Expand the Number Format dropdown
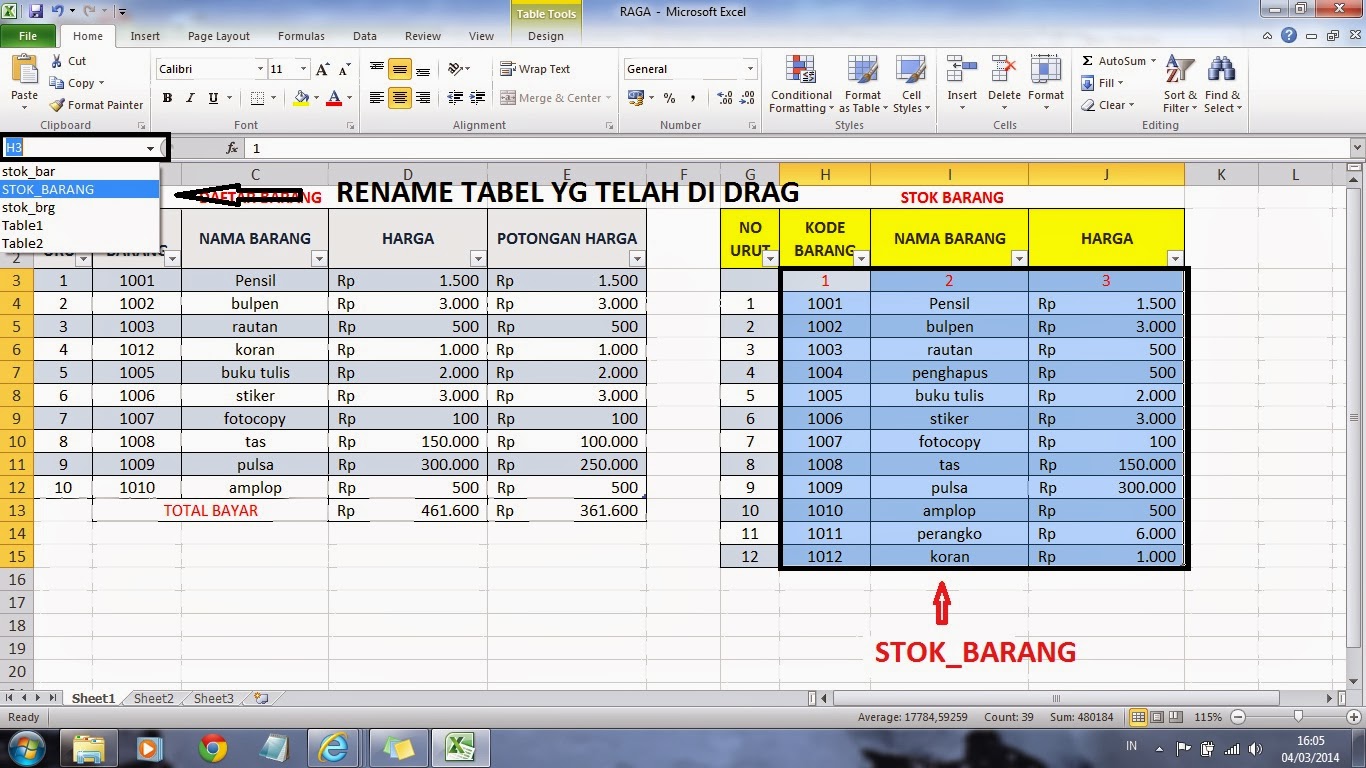 pos(750,69)
